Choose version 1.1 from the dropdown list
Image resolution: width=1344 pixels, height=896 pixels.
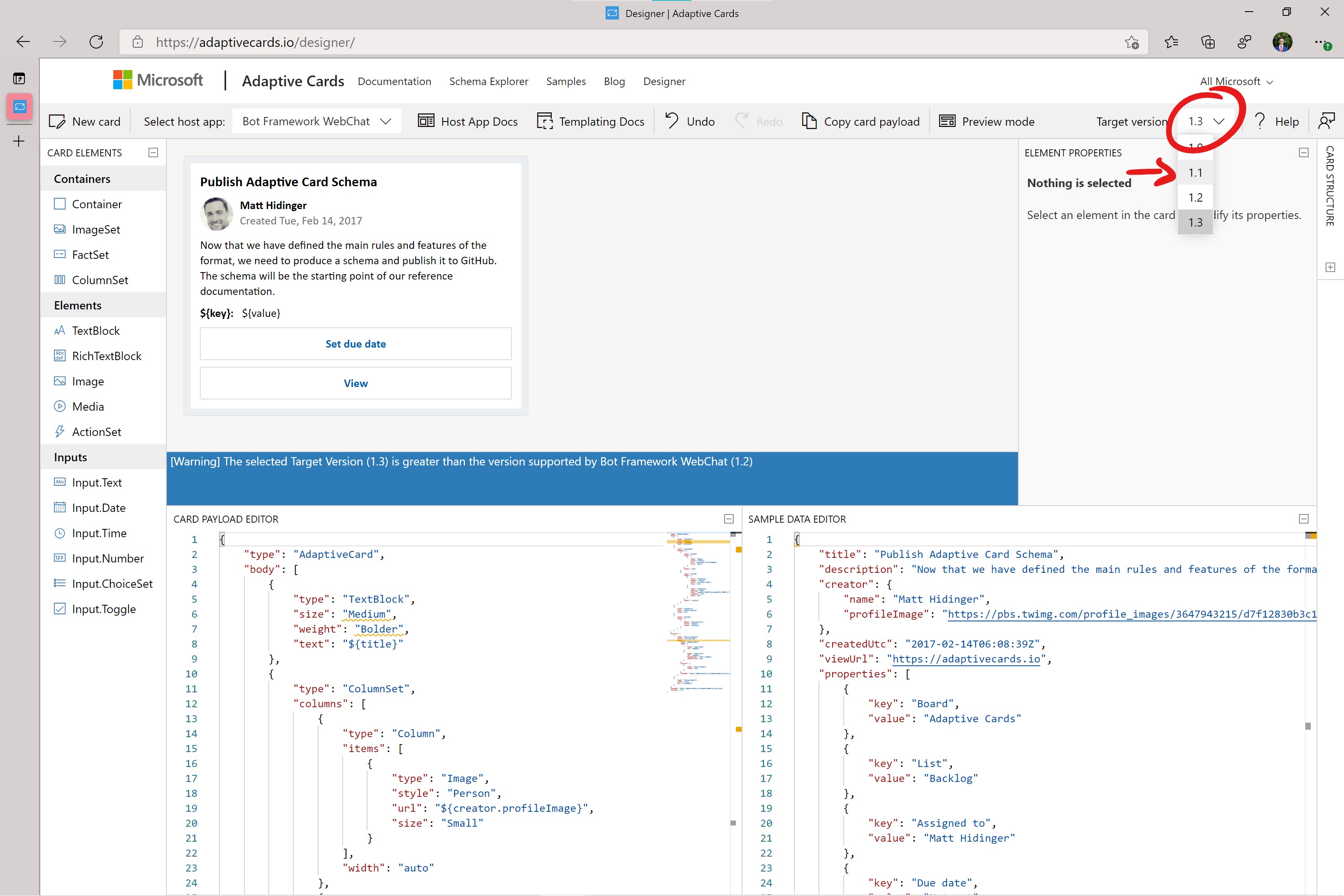click(1195, 173)
